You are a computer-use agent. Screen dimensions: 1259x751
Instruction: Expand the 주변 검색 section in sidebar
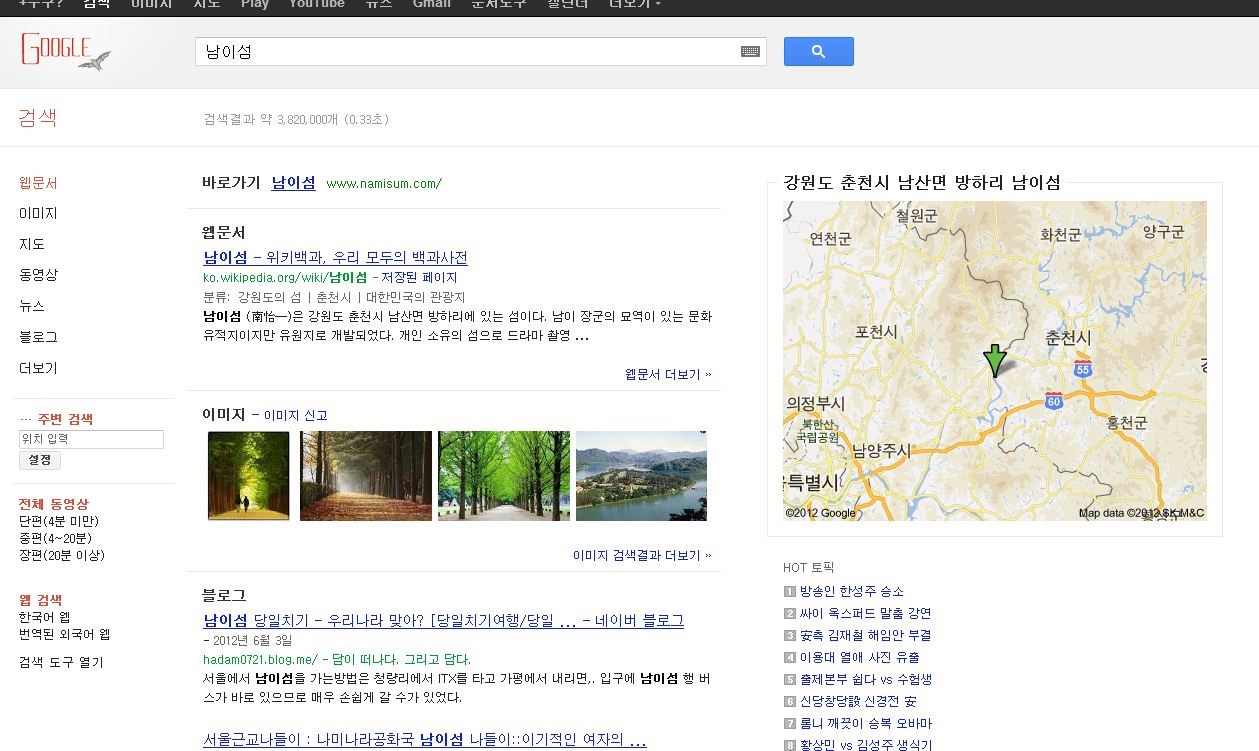tap(56, 419)
